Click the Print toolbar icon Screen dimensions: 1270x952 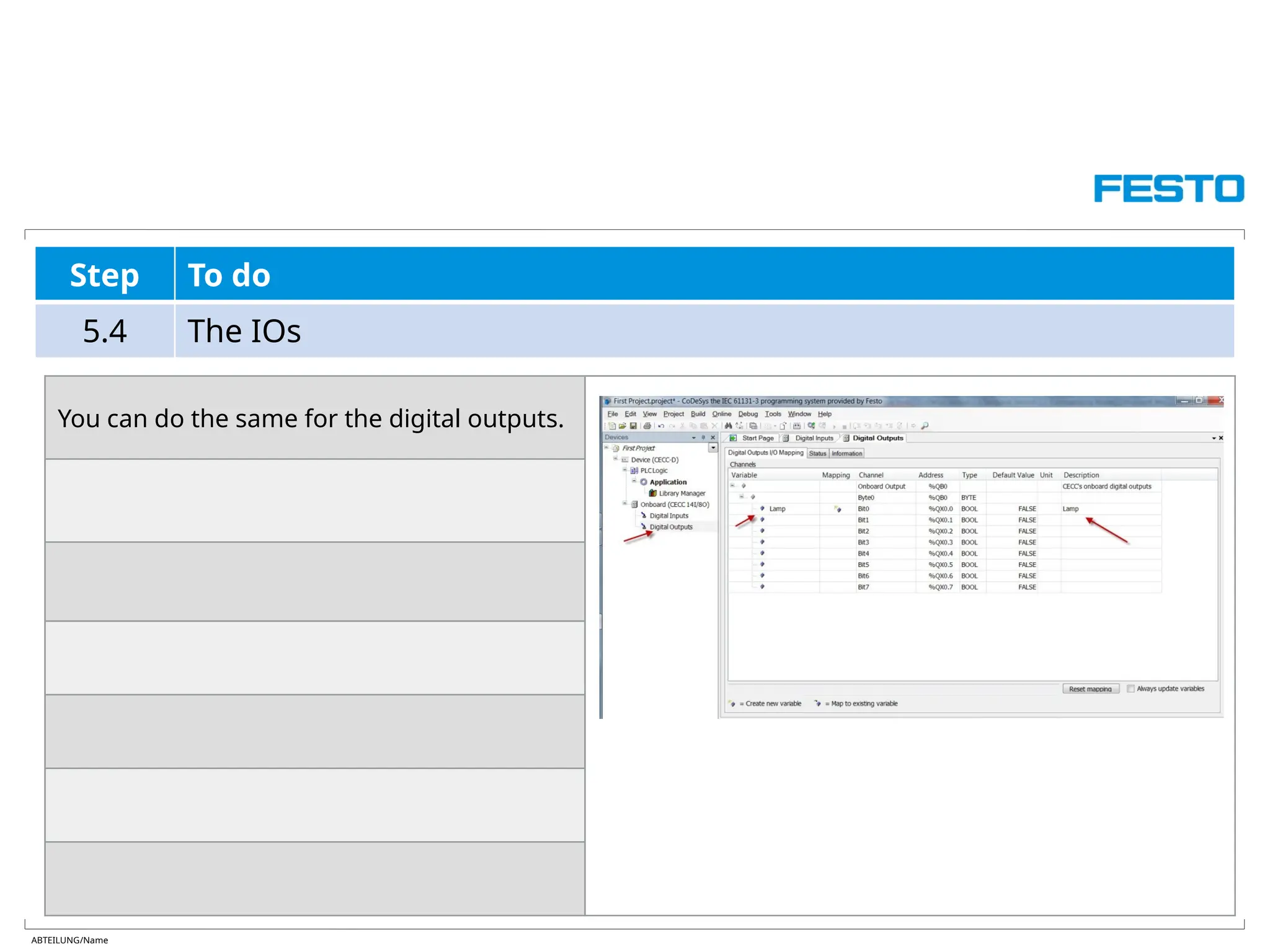tap(647, 426)
